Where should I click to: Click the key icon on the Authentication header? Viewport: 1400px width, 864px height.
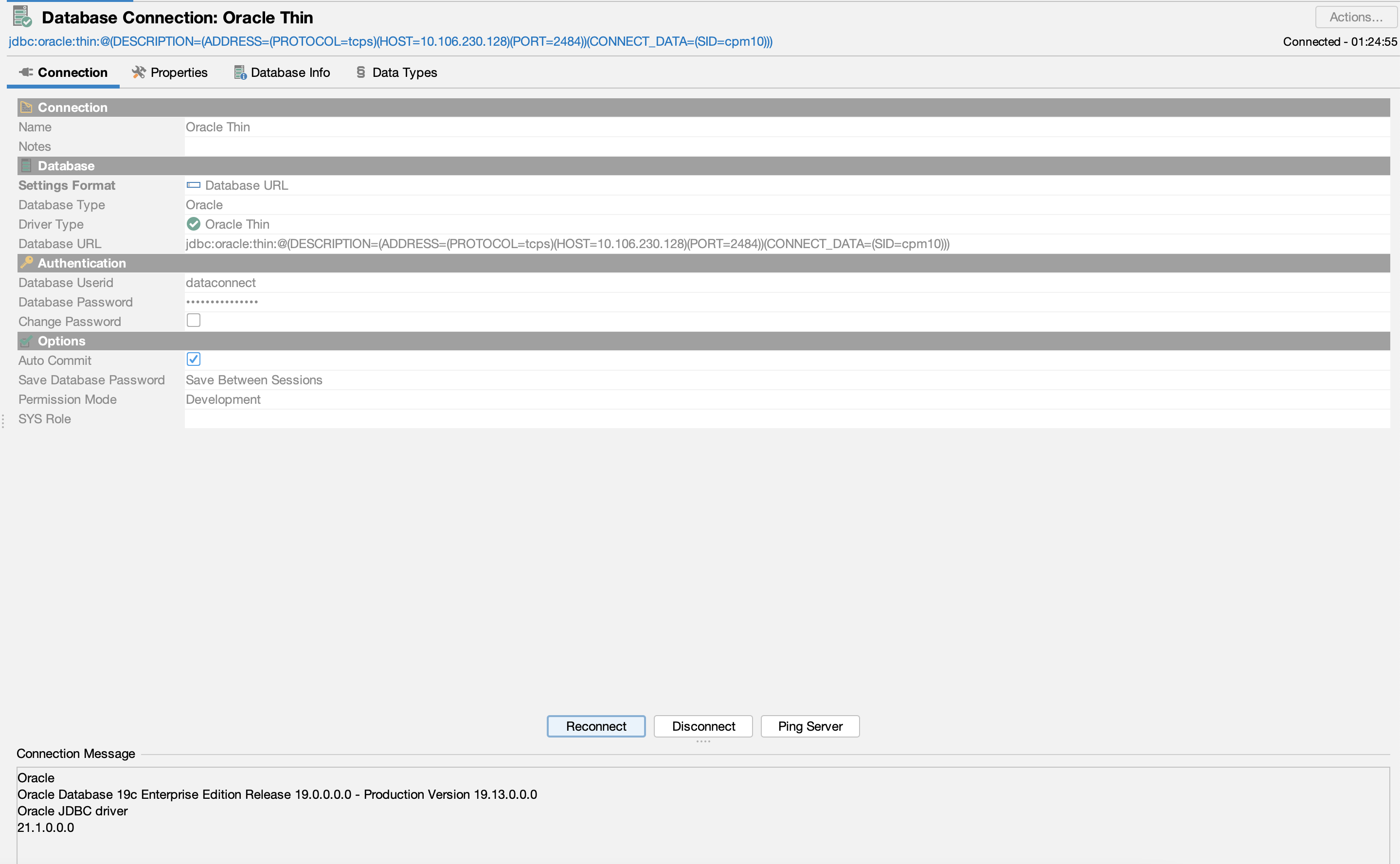click(26, 262)
